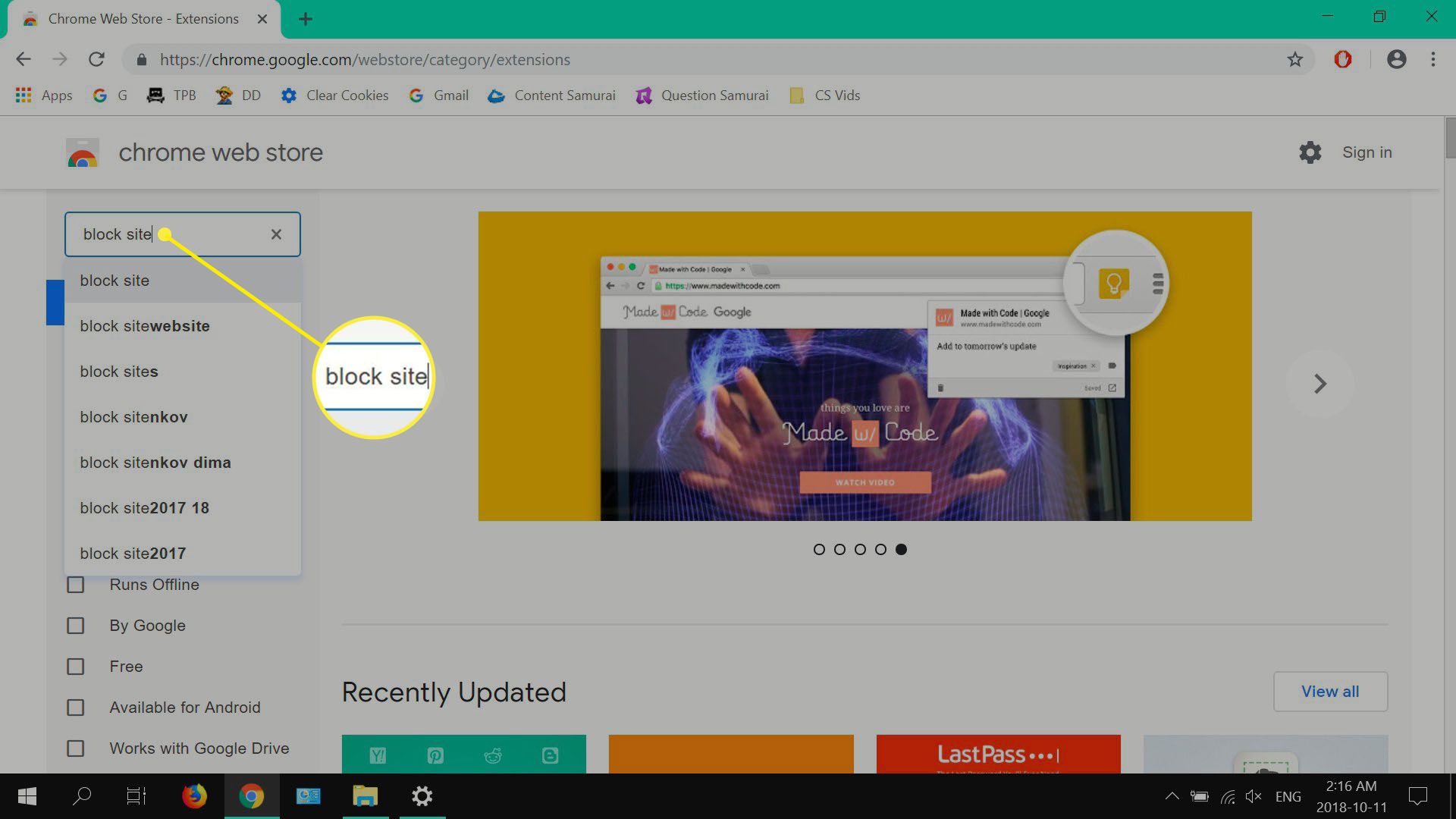Open the TPB bookmark

coord(171,96)
